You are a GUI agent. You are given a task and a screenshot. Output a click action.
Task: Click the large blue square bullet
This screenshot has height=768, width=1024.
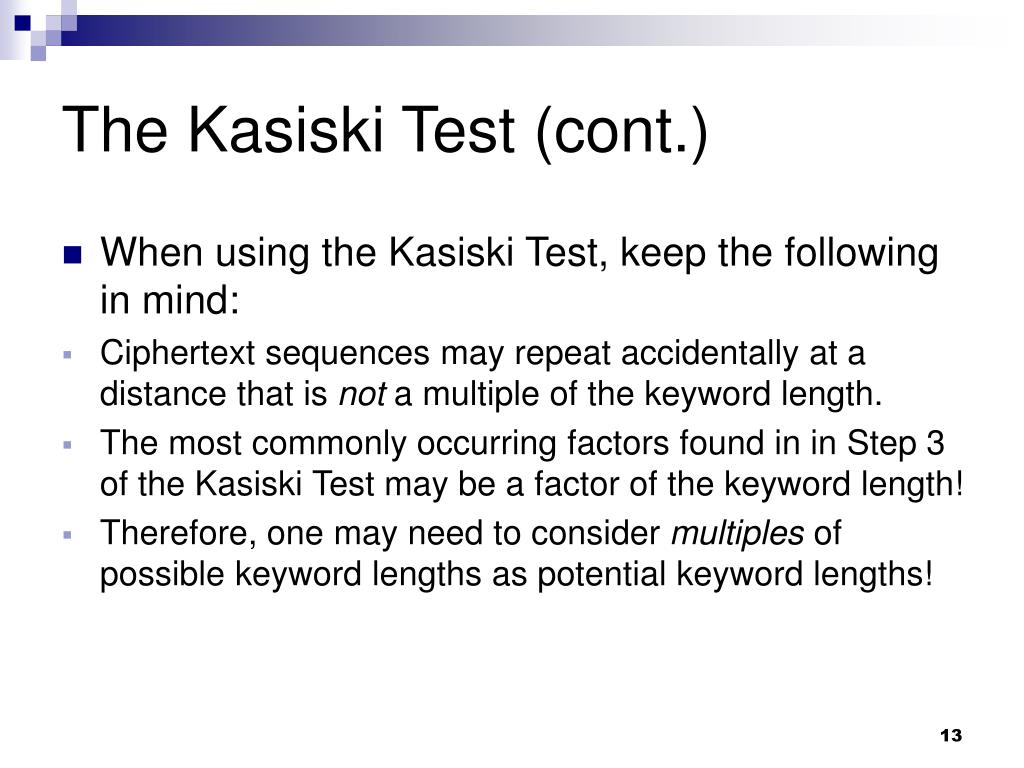coord(72,254)
